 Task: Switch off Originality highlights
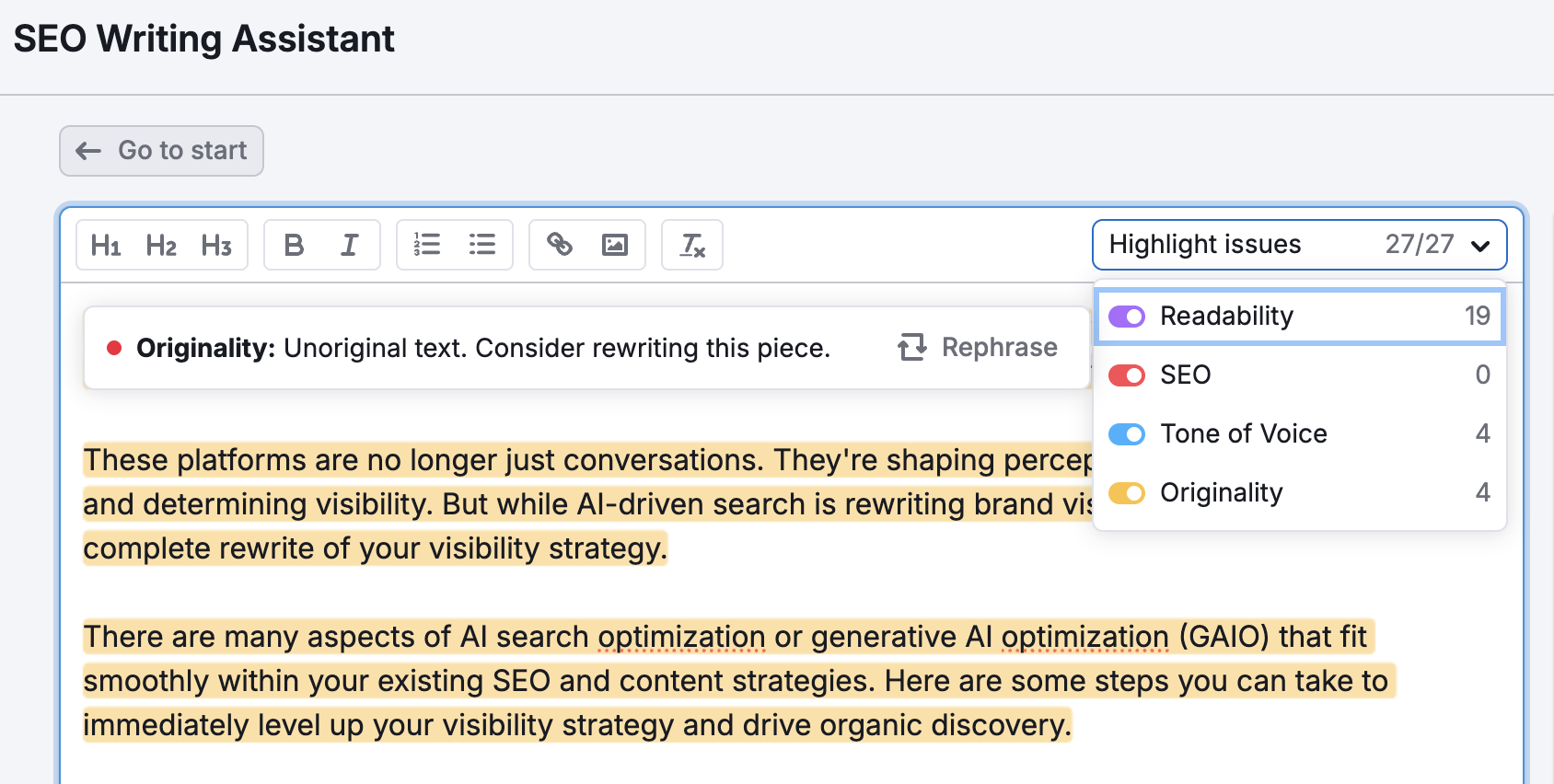(x=1127, y=493)
